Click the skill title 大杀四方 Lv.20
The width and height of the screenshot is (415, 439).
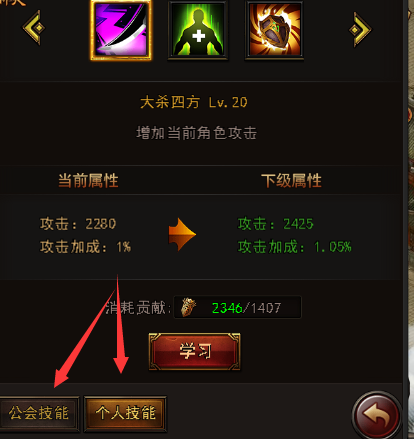pyautogui.click(x=194, y=102)
